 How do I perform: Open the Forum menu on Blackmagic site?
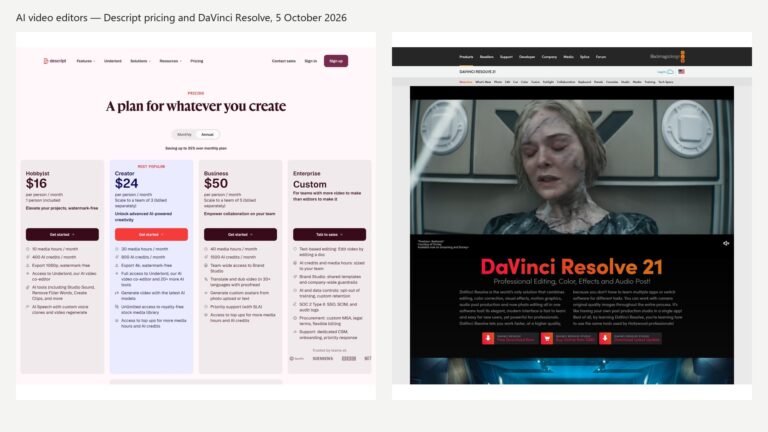[x=601, y=57]
